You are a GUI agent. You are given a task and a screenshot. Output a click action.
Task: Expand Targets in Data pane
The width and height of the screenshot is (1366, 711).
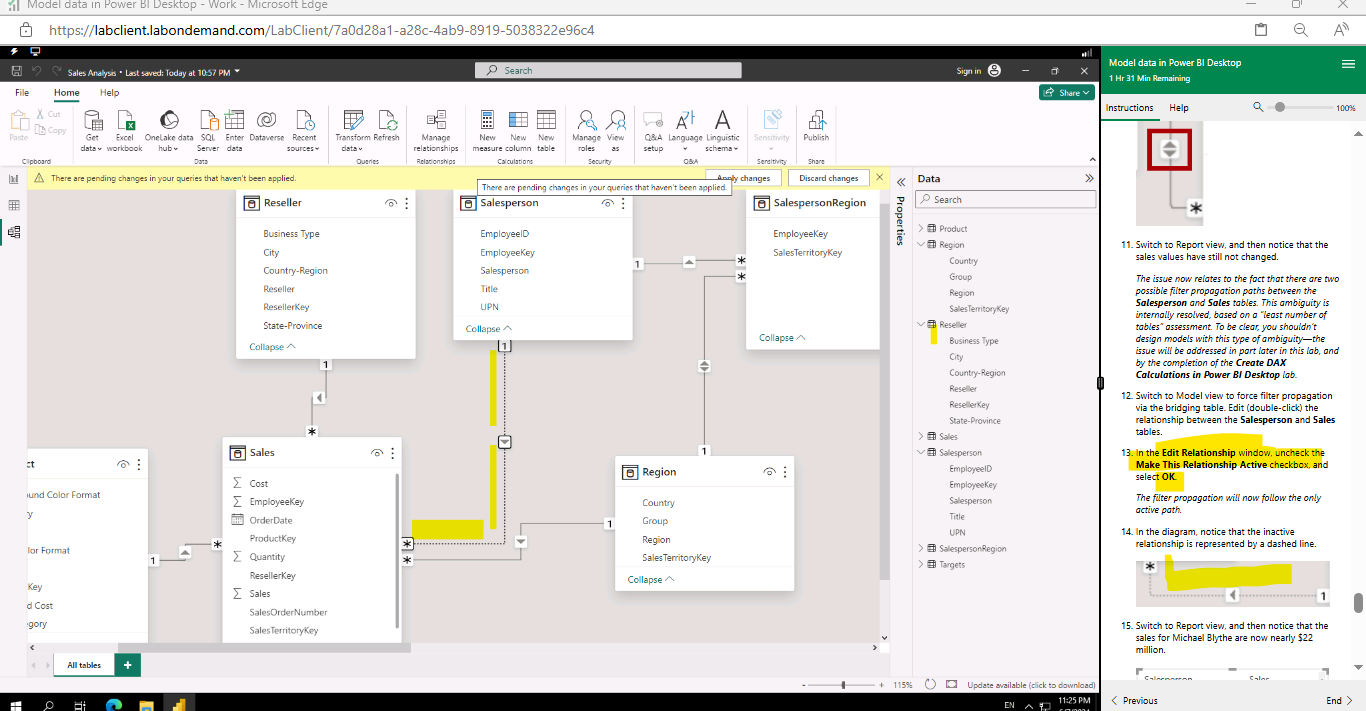(x=921, y=565)
